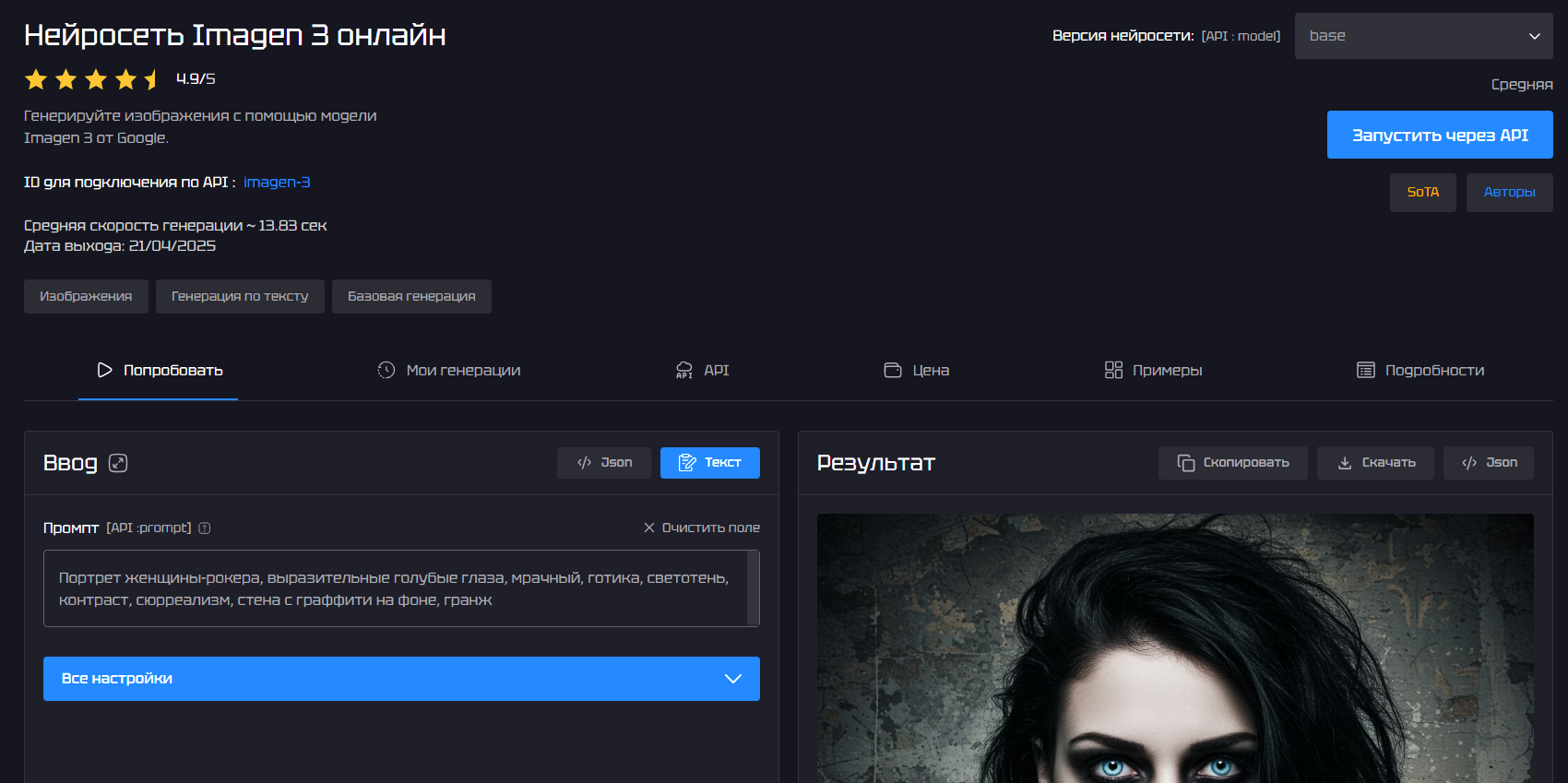Click the help icon beside Промпт label
1568x783 pixels.
[205, 528]
